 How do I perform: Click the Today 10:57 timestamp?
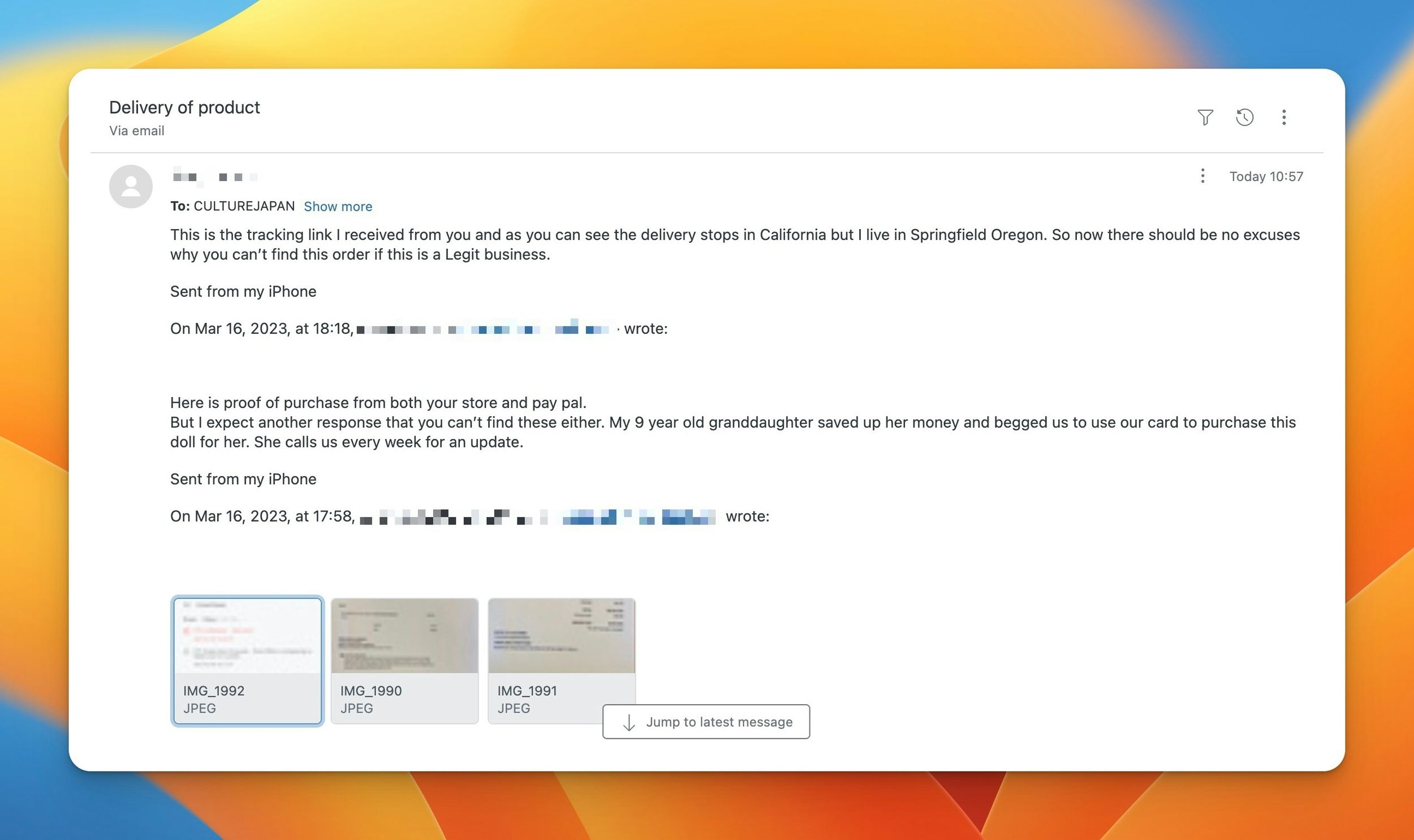[1266, 176]
